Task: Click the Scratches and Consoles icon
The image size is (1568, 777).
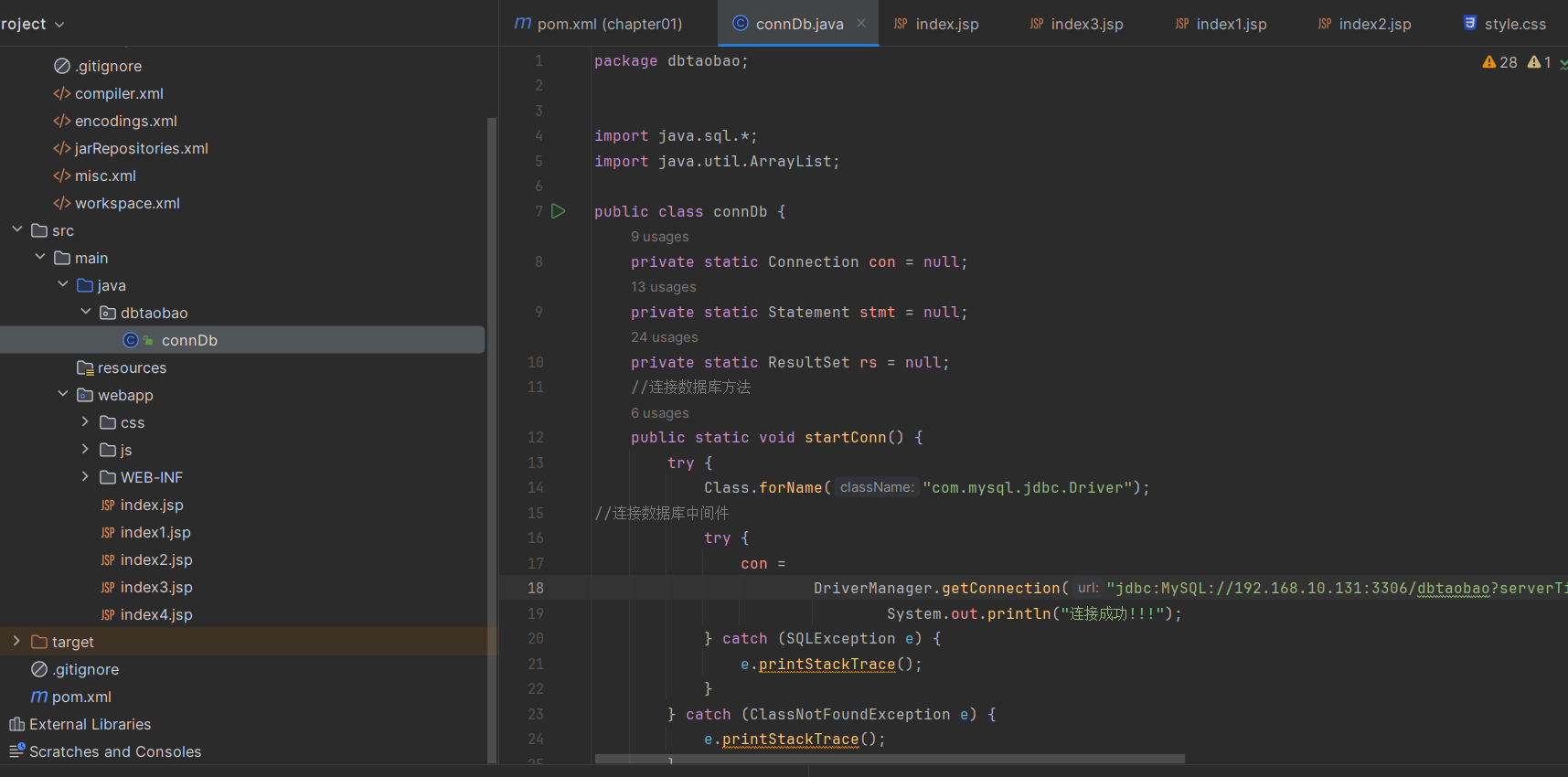Action: (x=16, y=751)
